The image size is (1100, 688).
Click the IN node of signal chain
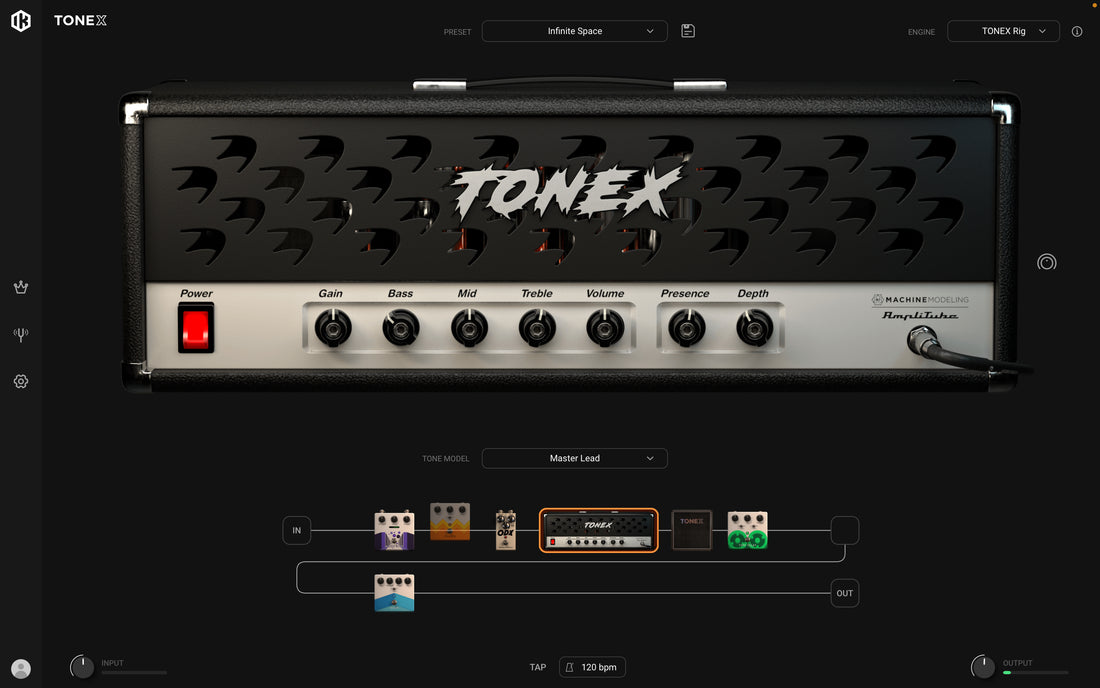tap(297, 530)
